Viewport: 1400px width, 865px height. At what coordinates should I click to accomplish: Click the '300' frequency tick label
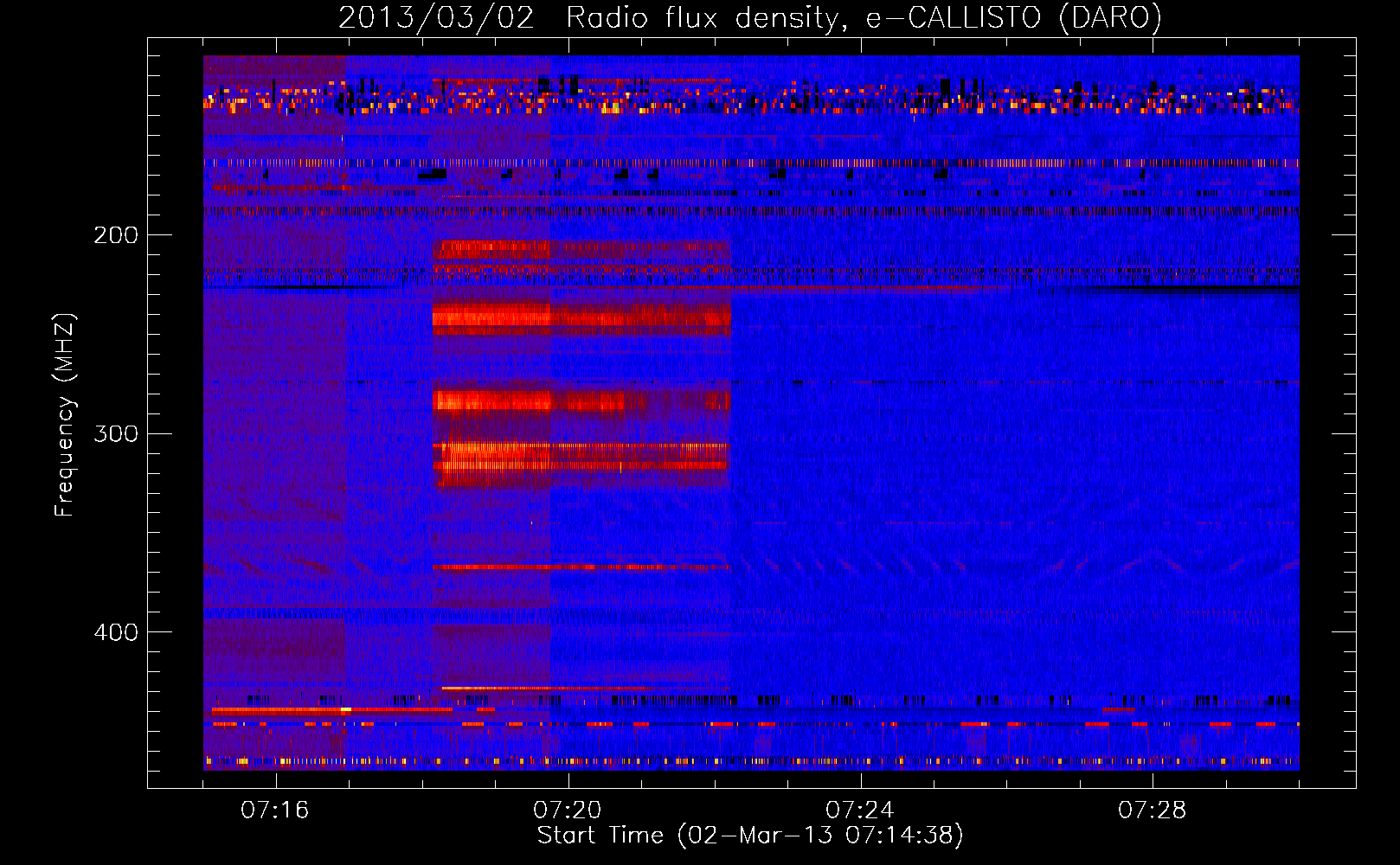pos(116,434)
